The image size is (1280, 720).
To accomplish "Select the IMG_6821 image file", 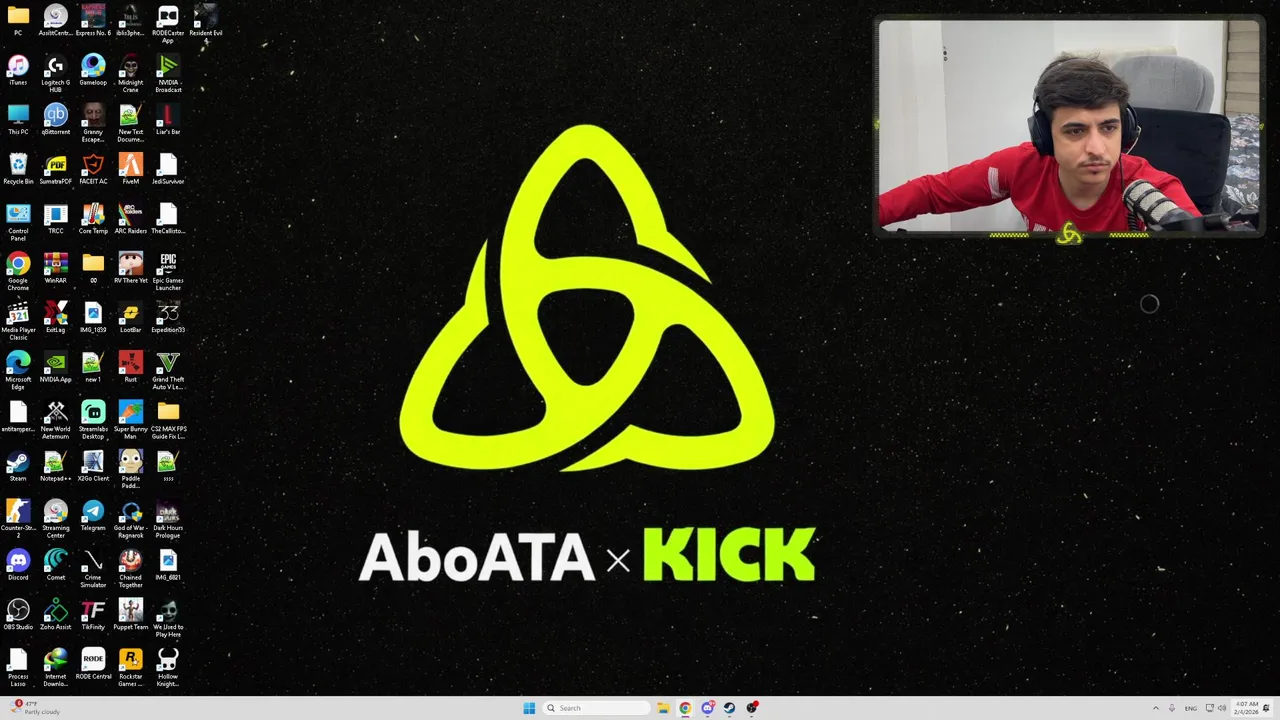I will [168, 565].
